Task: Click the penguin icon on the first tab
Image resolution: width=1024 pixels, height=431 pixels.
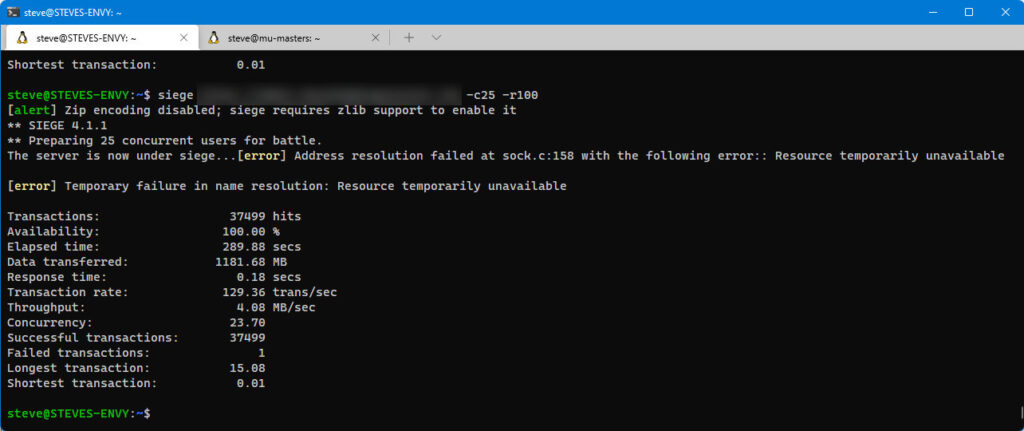Action: (x=23, y=38)
